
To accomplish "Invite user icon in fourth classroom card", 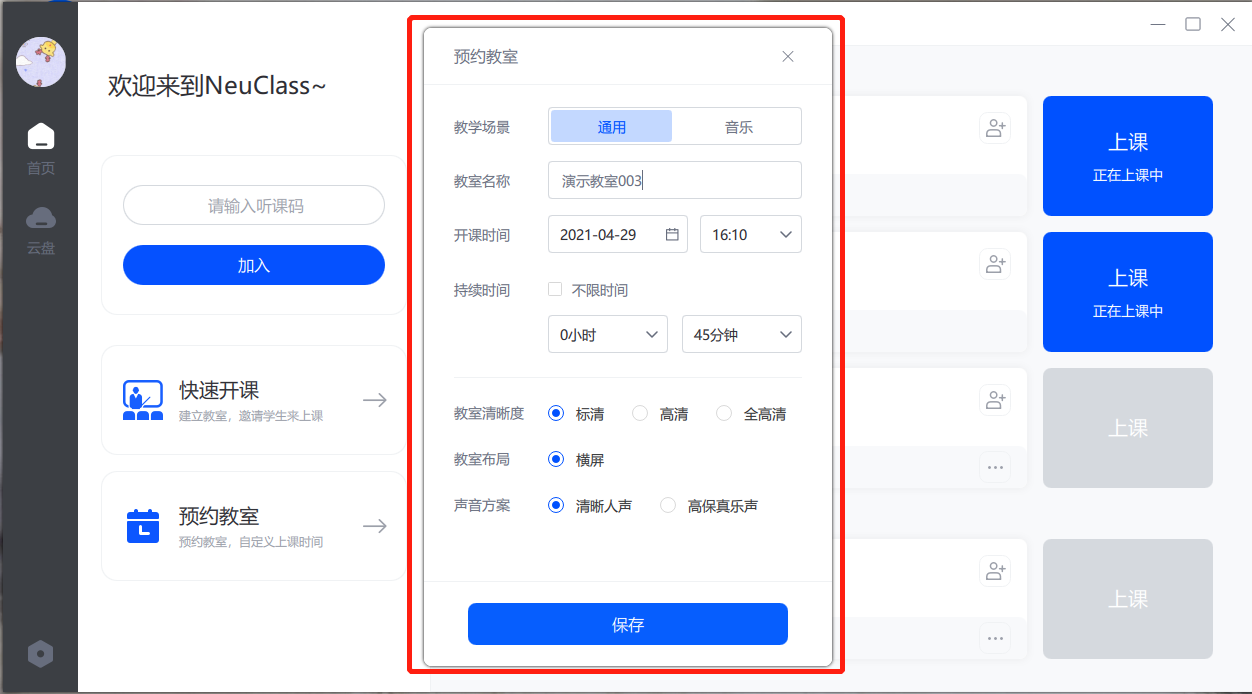I will [x=995, y=571].
